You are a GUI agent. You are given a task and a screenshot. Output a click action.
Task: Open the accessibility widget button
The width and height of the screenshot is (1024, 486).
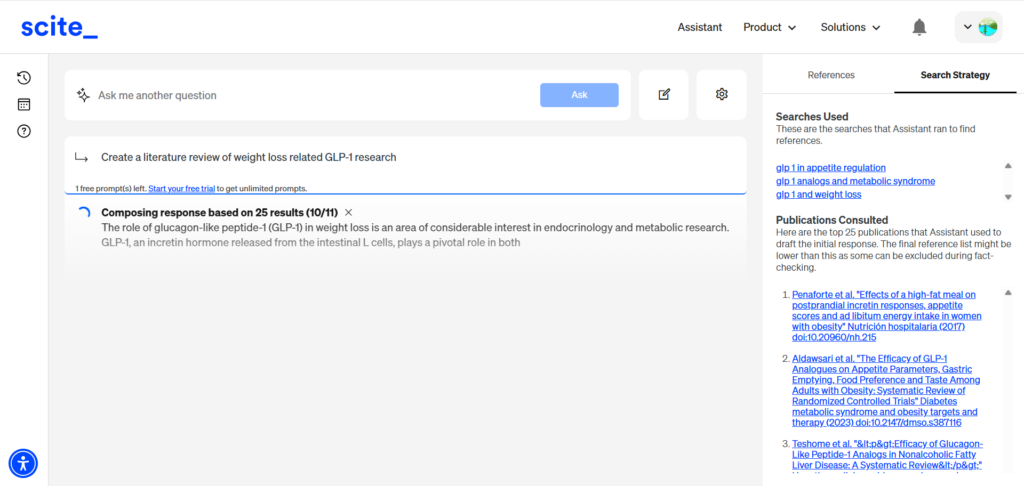24,463
